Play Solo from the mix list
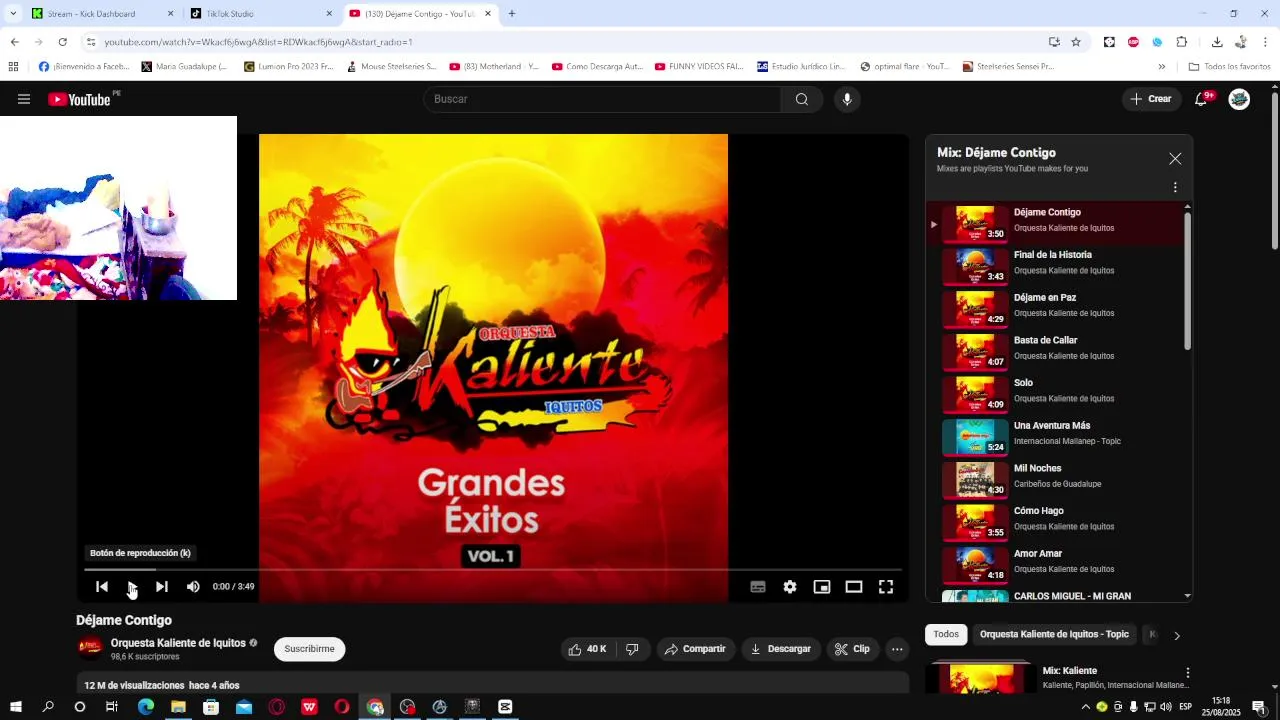This screenshot has height=720, width=1280. pyautogui.click(x=1056, y=394)
